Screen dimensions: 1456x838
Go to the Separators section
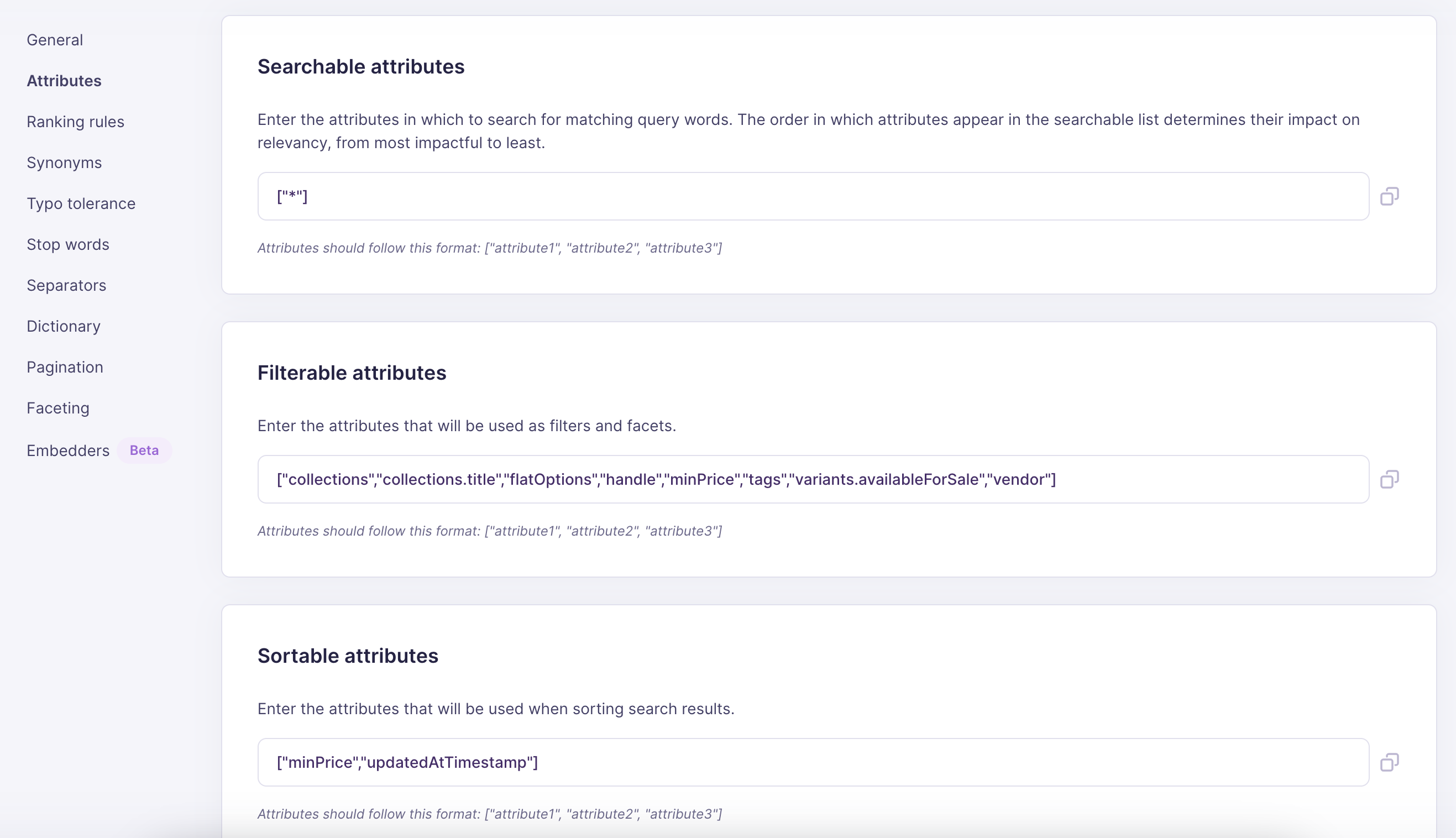click(x=66, y=285)
